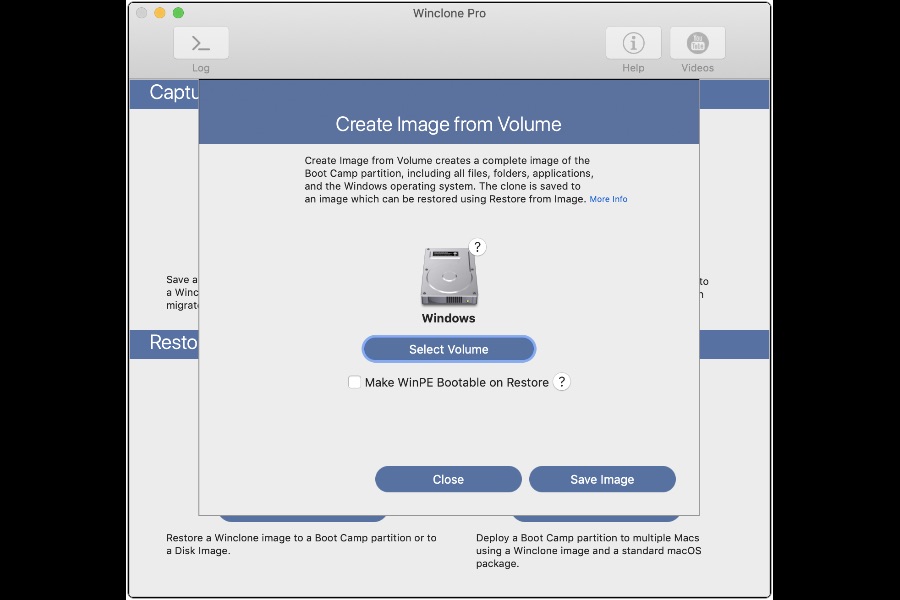Click the Winclone Pro window title

pos(449,13)
